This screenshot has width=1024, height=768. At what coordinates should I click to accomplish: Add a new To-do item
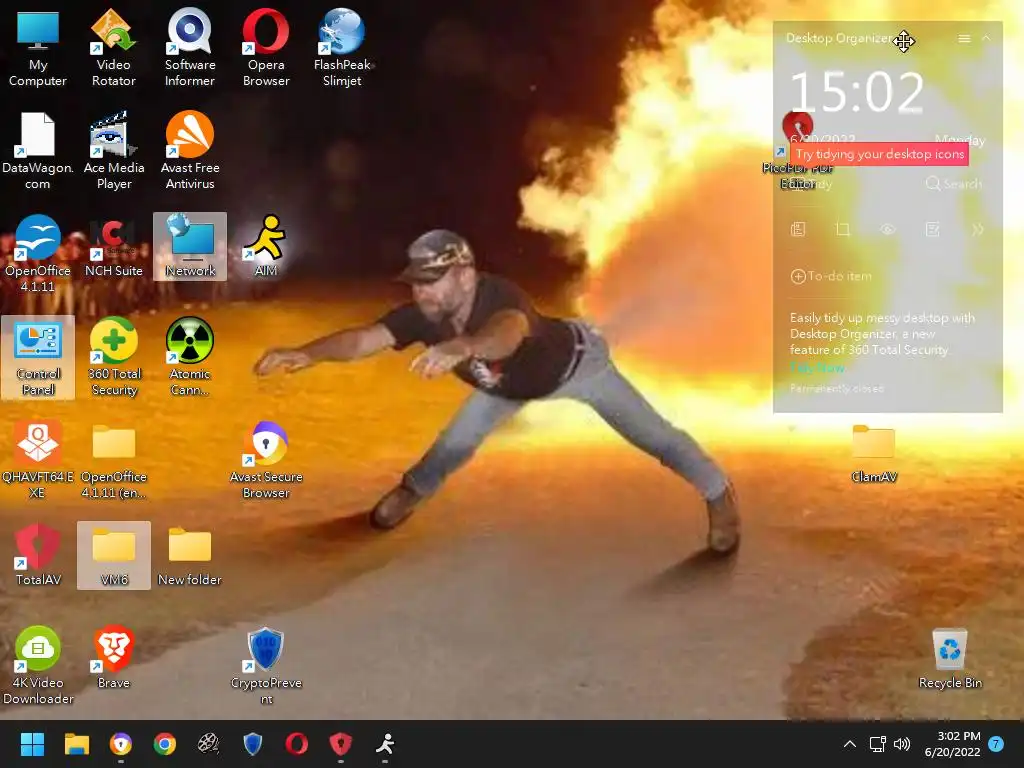pos(831,276)
